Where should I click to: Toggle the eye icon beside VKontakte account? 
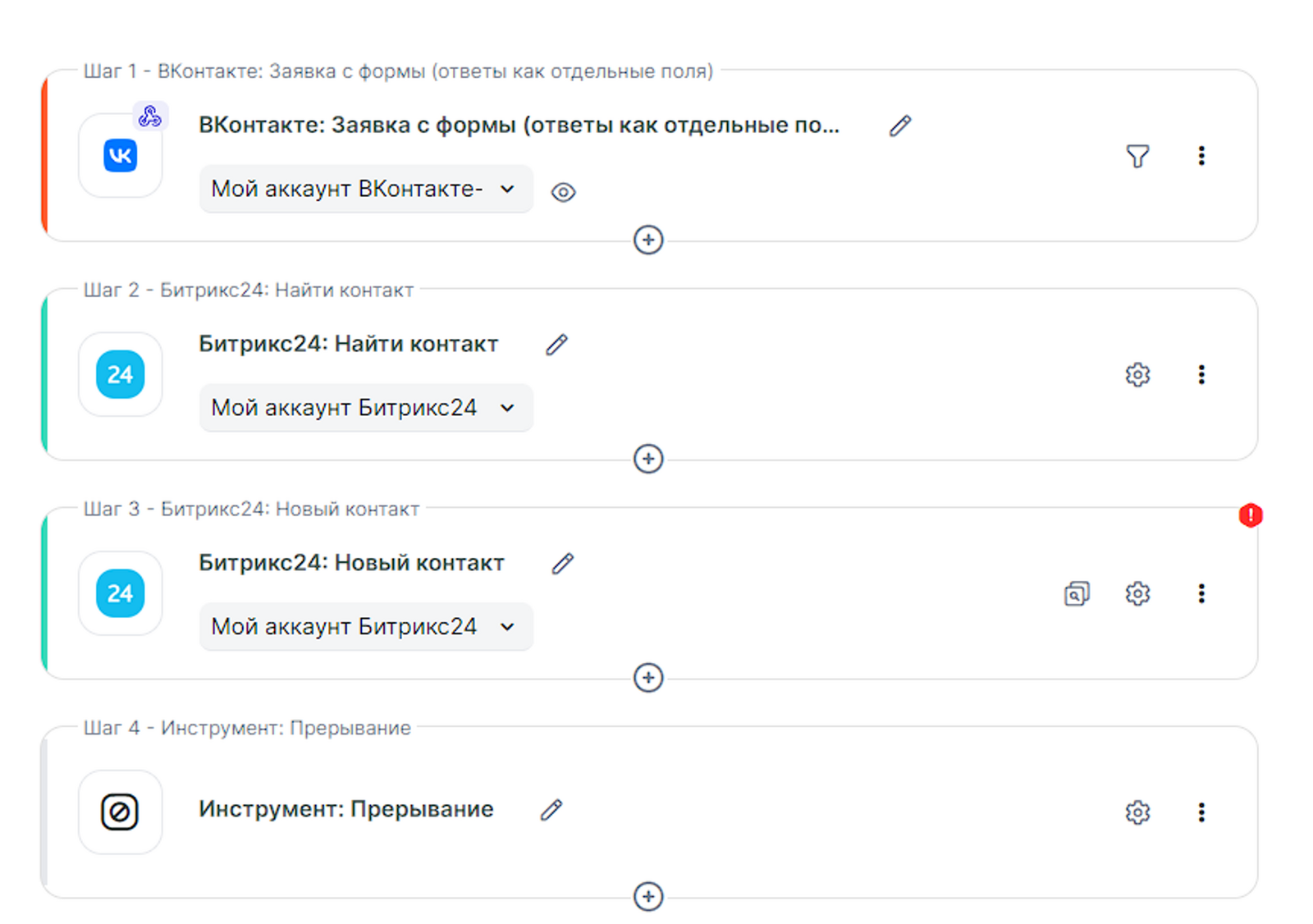point(563,192)
